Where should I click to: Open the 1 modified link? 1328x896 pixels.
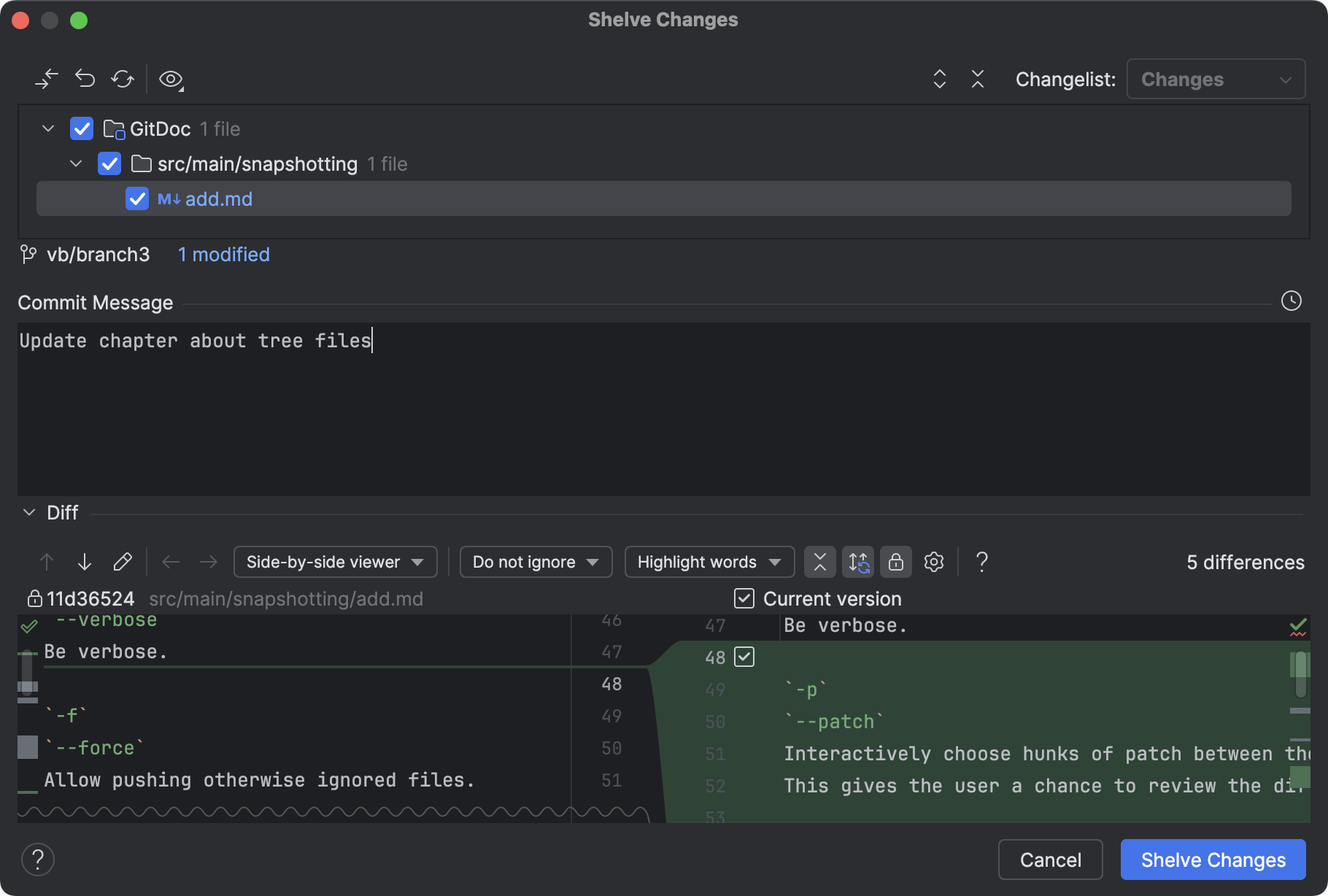tap(223, 254)
